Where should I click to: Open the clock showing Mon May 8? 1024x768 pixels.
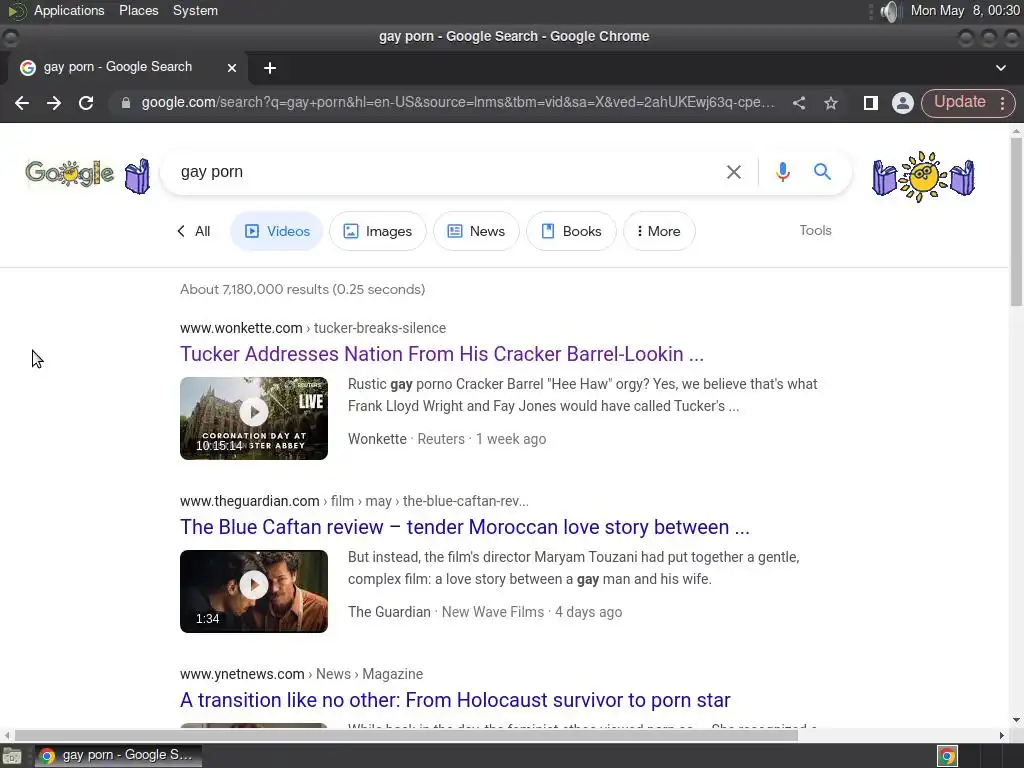coord(965,10)
